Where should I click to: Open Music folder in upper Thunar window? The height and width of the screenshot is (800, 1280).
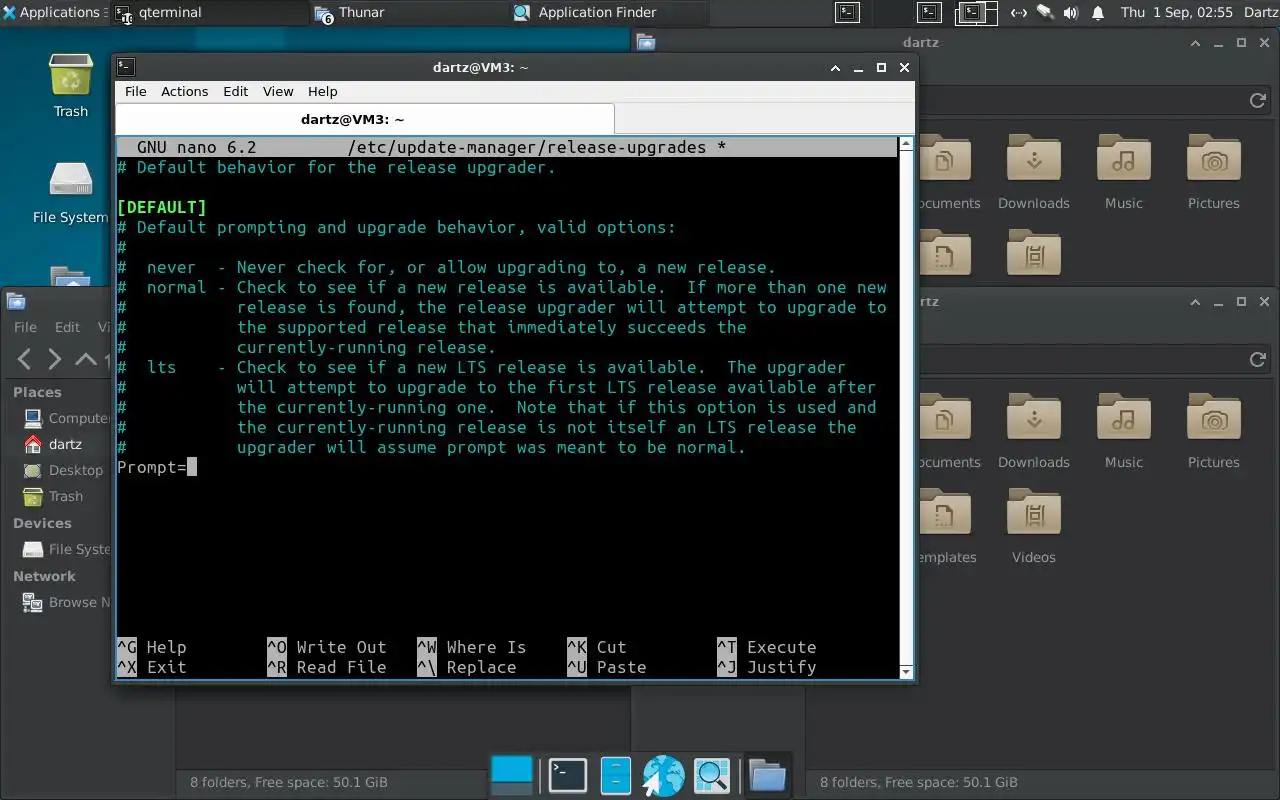click(1124, 171)
